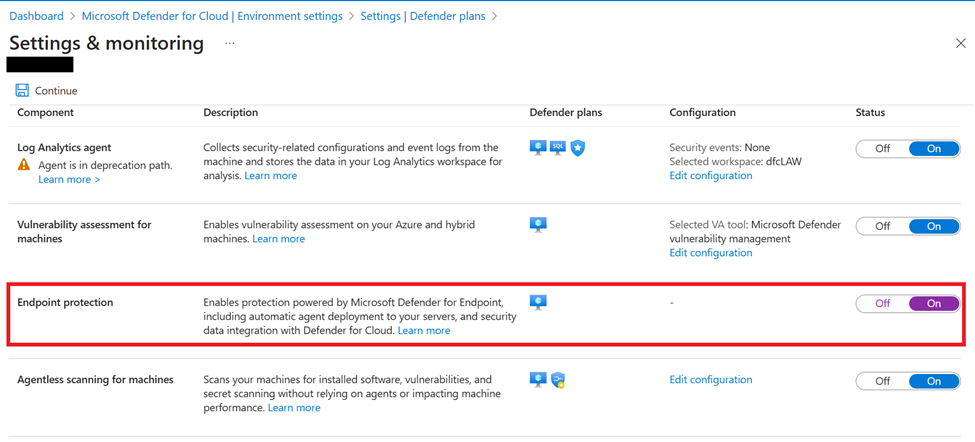
Task: Edit configuration for Log Analytics agent
Action: pos(711,175)
